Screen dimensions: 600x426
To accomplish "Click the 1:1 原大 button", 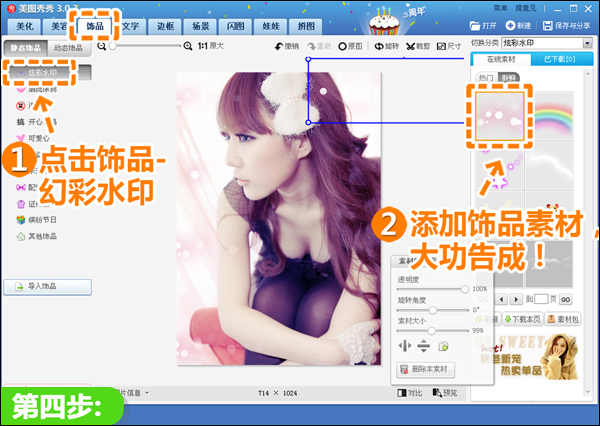I will [210, 46].
